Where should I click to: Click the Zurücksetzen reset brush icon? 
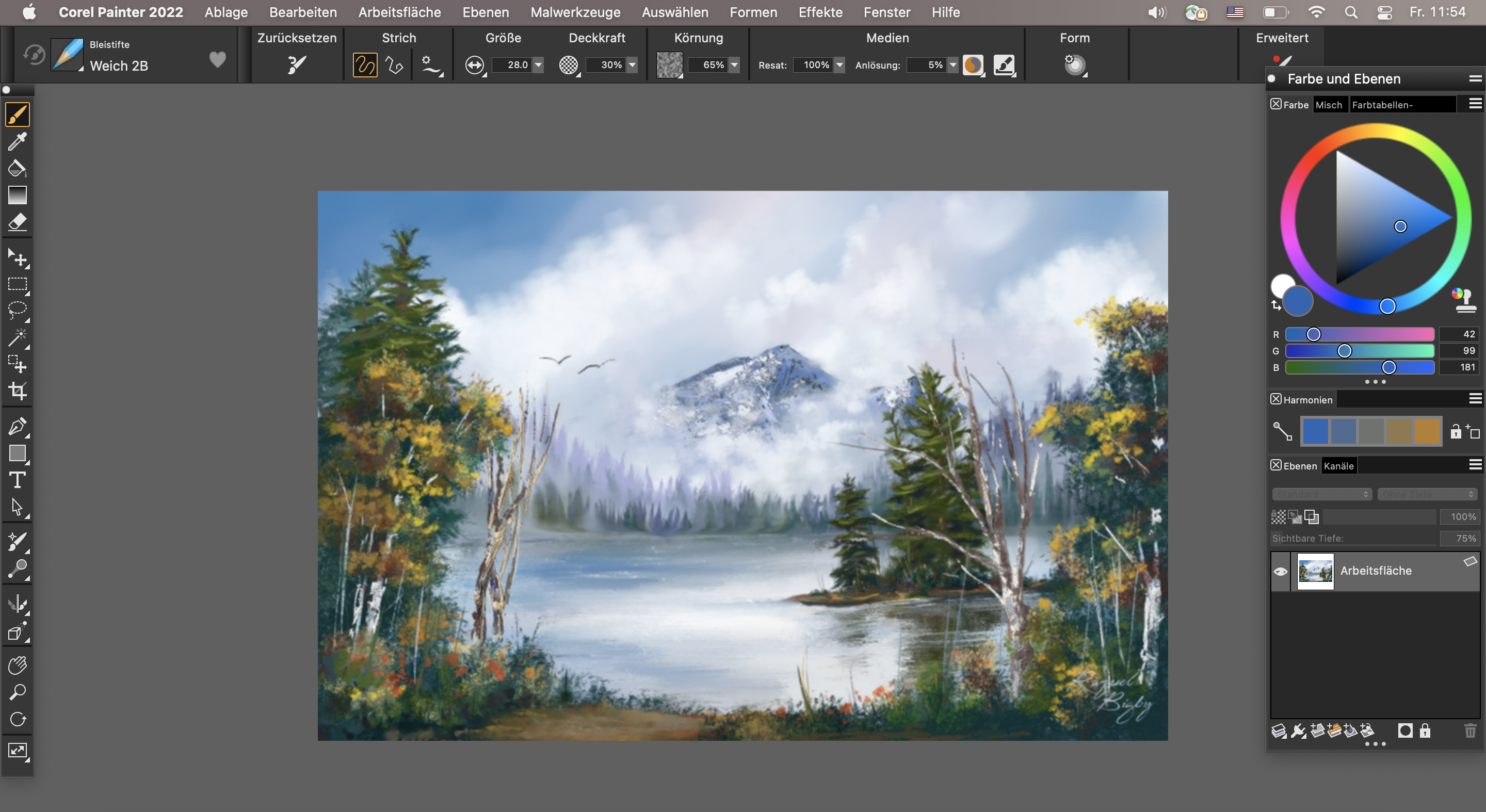pyautogui.click(x=297, y=64)
